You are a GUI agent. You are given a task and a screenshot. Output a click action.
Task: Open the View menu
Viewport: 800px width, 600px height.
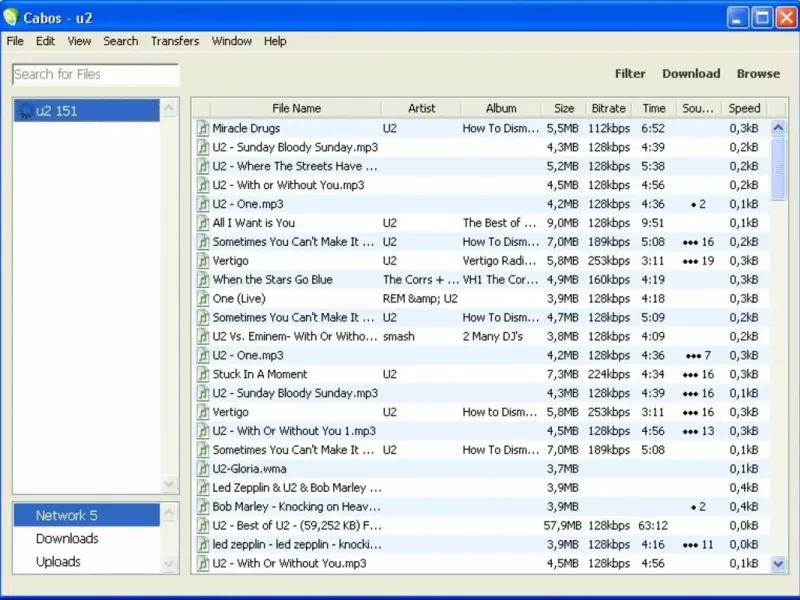point(79,41)
